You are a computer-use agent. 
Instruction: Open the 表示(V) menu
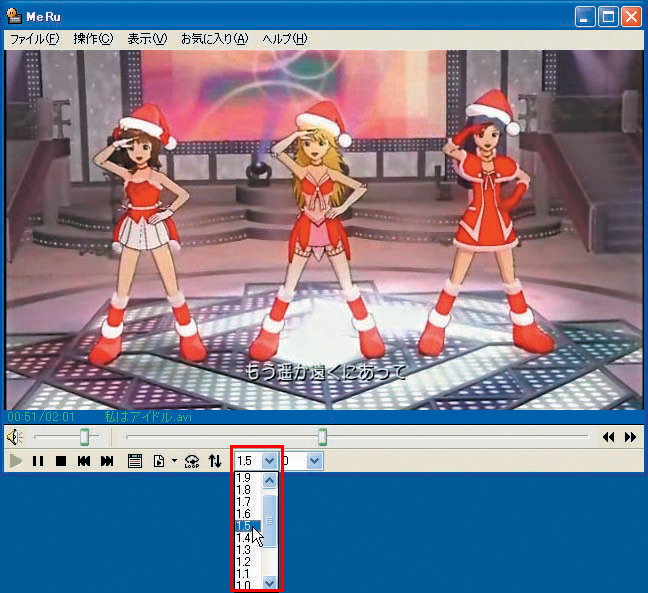pos(147,39)
